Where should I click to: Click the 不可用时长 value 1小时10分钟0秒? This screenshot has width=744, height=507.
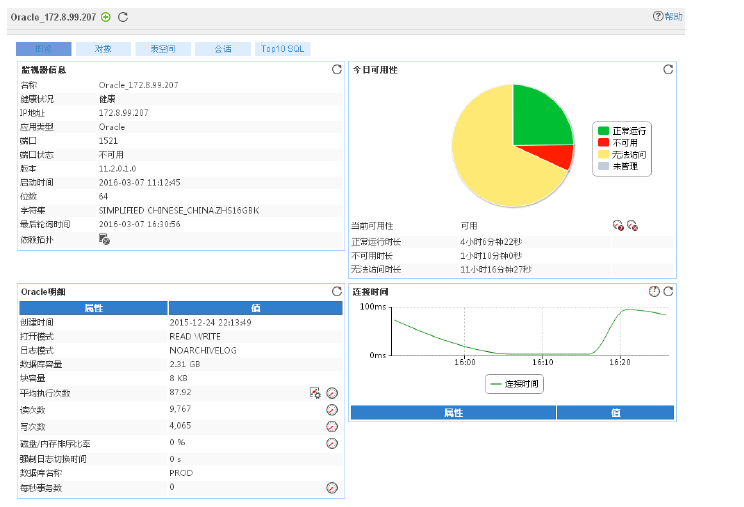[491, 256]
